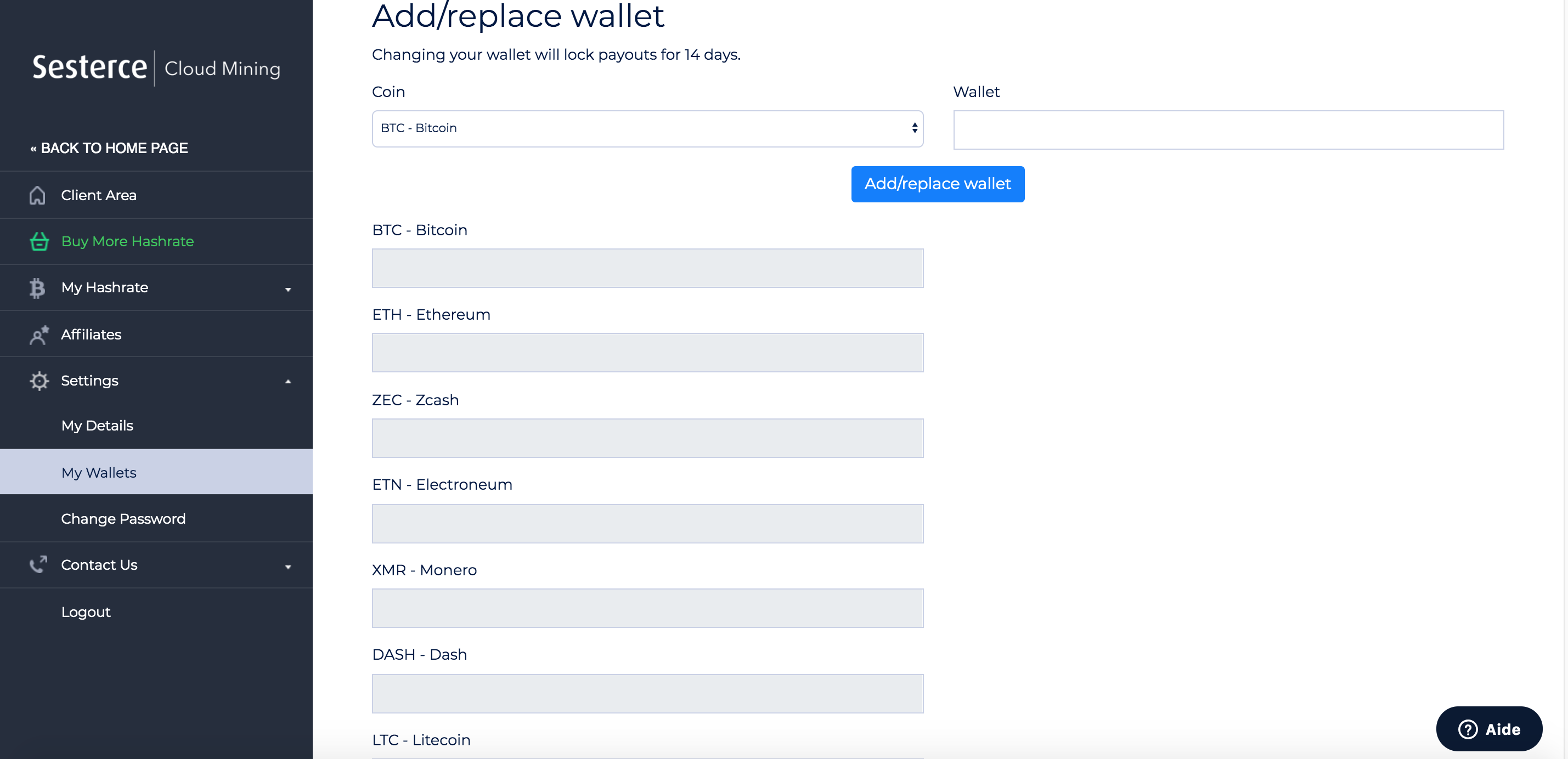Click the 'XMR - Monero' label
This screenshot has width=1568, height=759.
point(424,570)
